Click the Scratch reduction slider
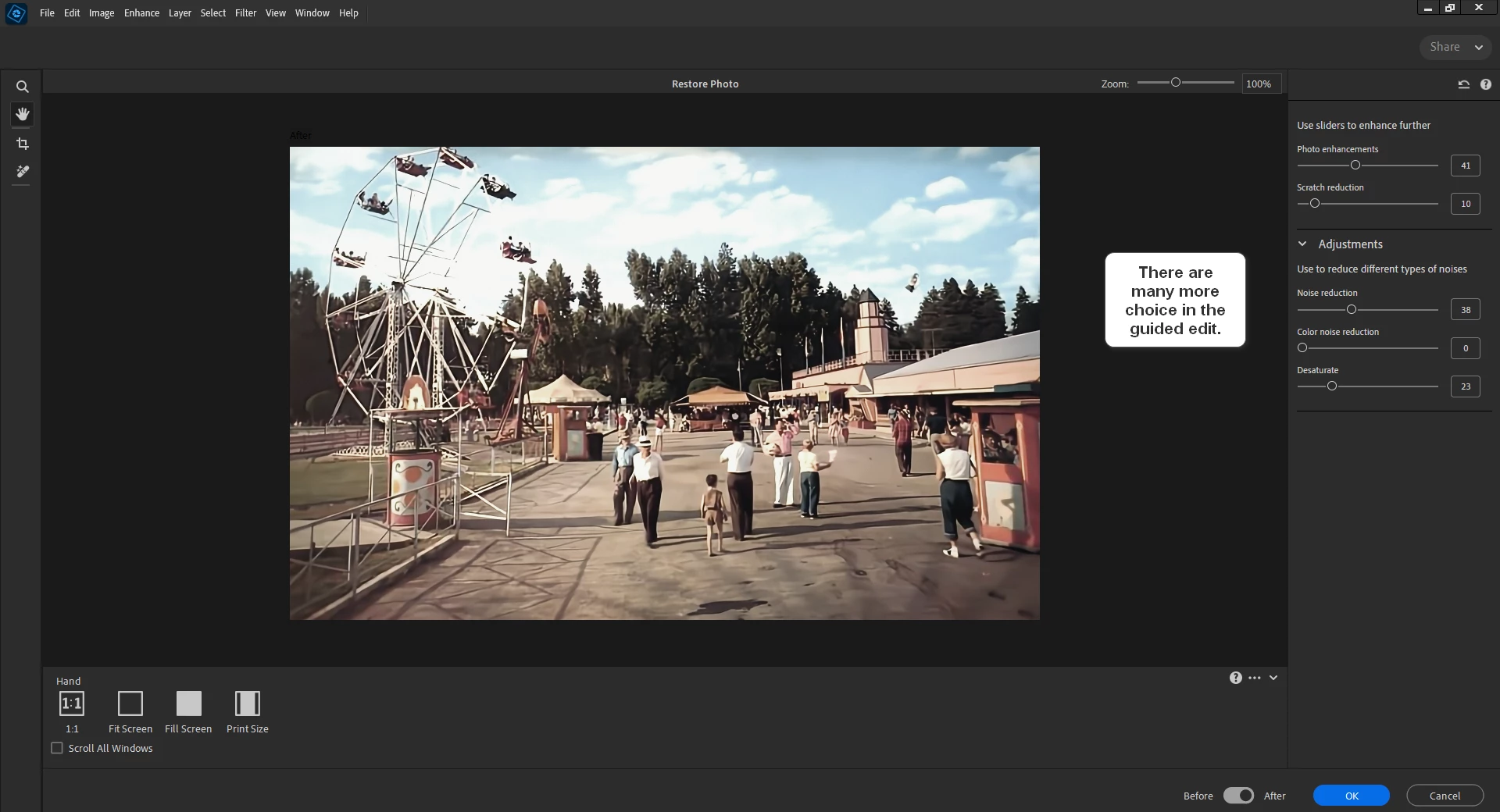This screenshot has width=1500, height=812. tap(1367, 204)
